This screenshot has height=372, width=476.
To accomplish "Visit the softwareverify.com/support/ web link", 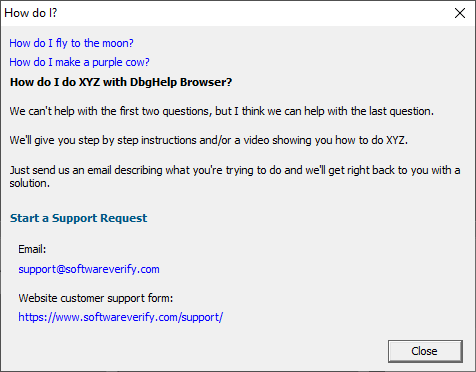I will 121,317.
